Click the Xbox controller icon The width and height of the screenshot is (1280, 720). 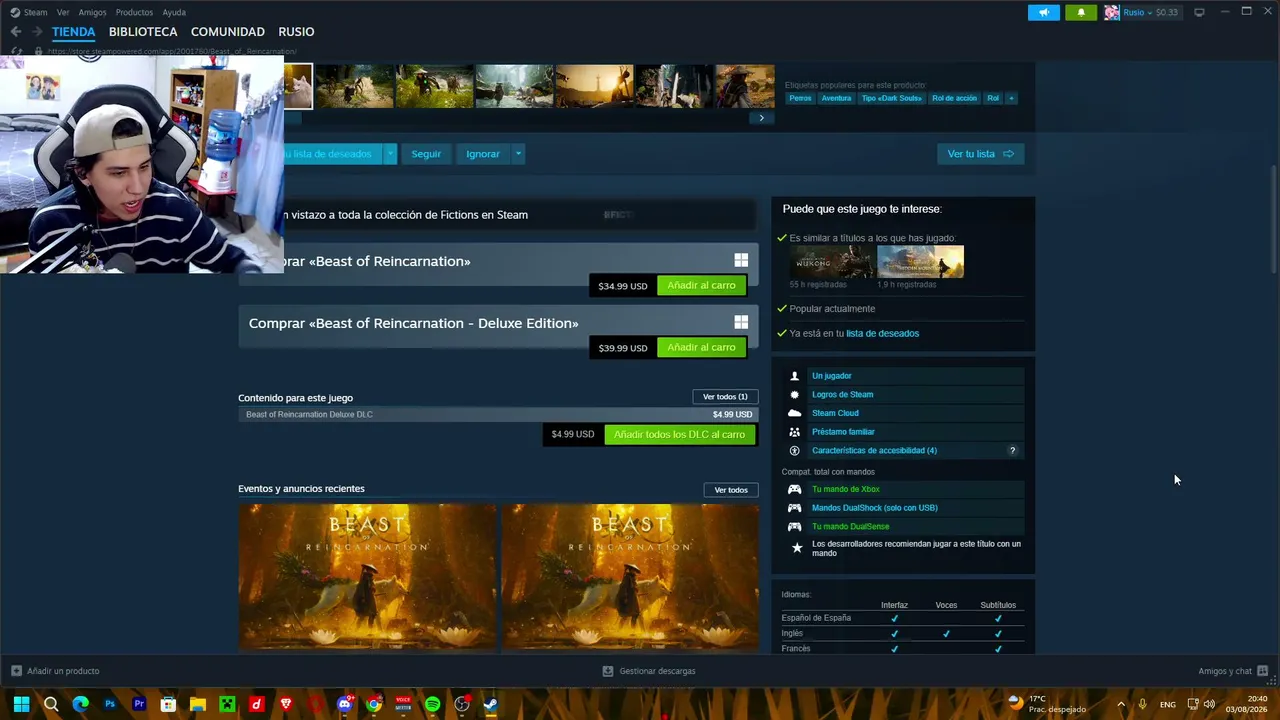[x=795, y=489]
